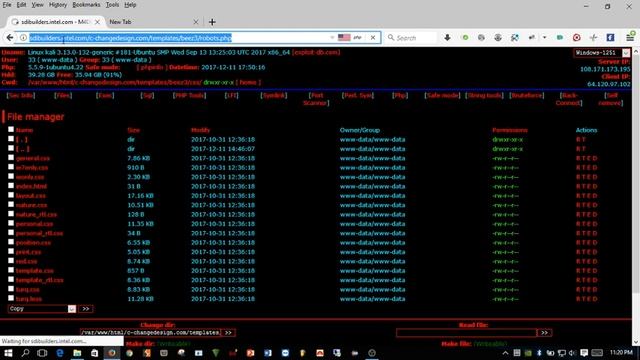This screenshot has height=360, width=640.
Task: Open File Explorer from the taskbar
Action: coord(77,353)
